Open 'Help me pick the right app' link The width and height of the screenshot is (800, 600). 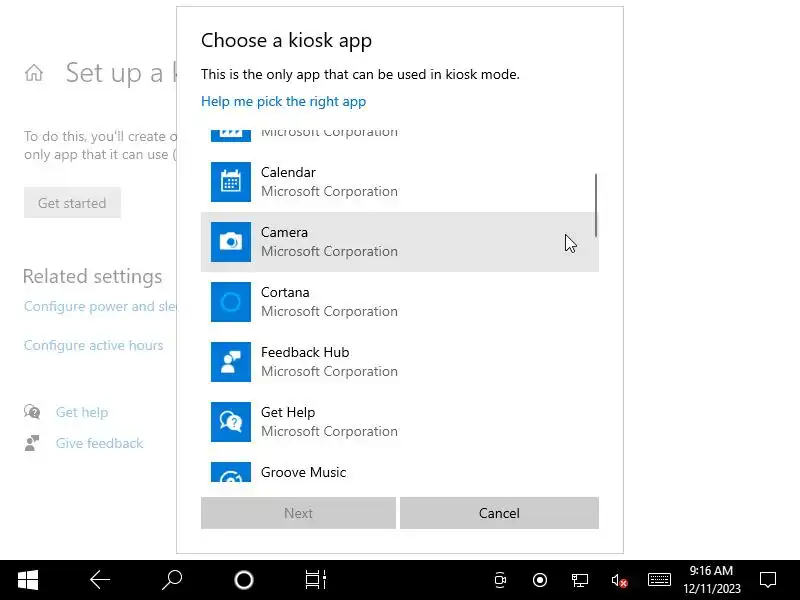point(283,102)
